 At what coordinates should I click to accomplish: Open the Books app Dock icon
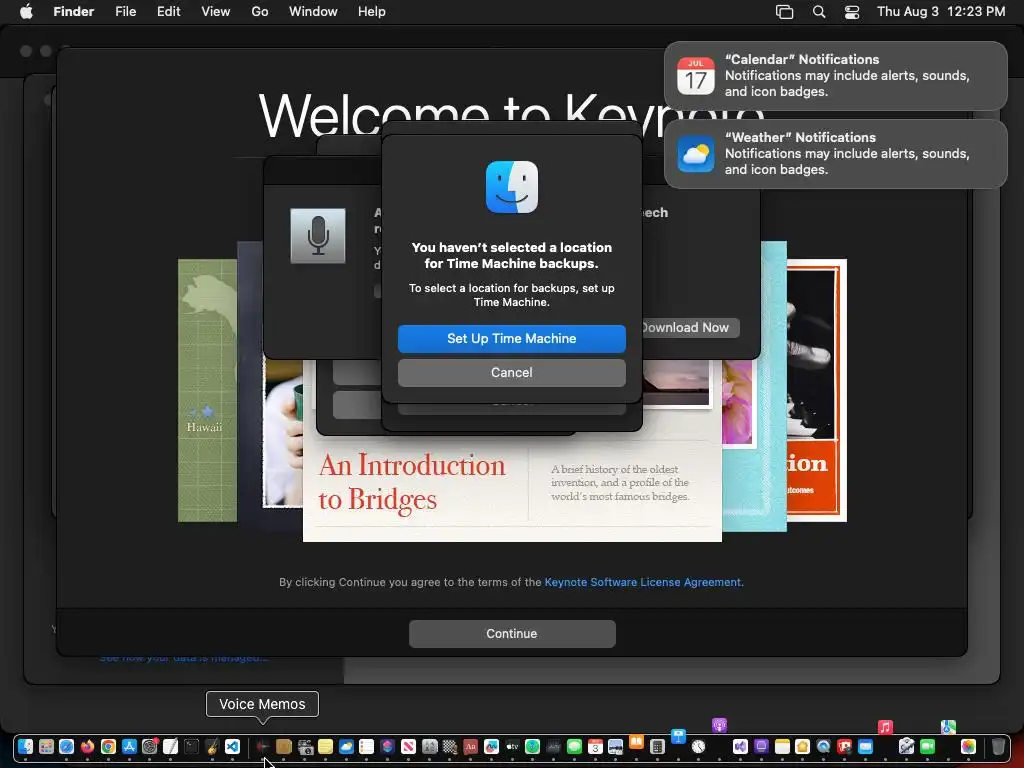tap(636, 743)
